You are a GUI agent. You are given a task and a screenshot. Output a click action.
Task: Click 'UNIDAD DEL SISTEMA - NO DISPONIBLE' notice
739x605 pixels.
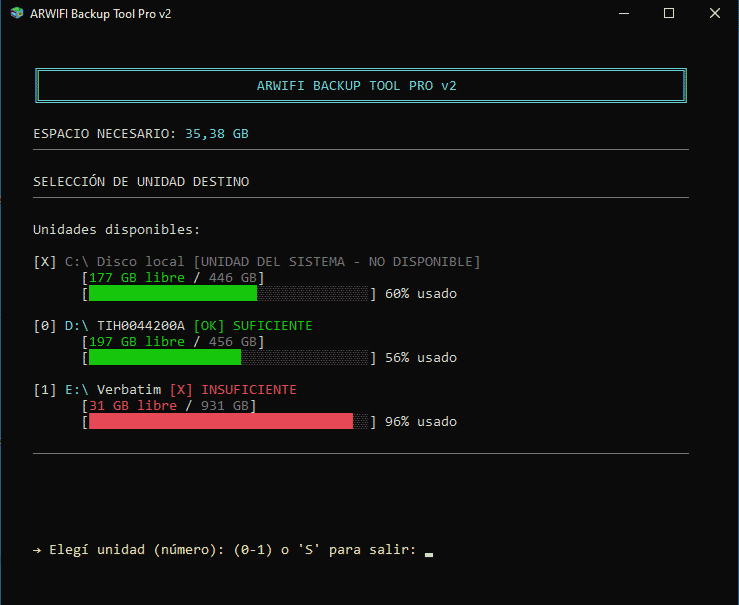337,262
